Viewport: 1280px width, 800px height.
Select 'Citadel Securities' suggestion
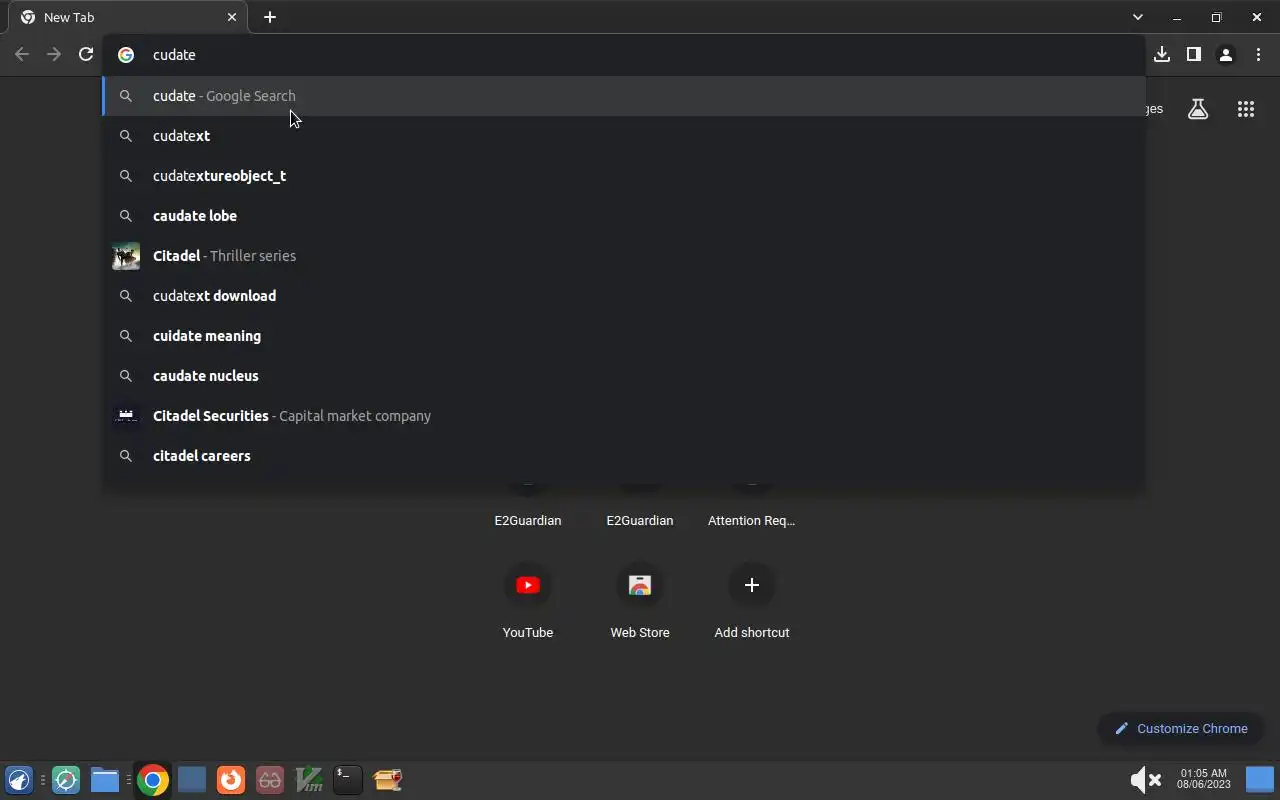[624, 416]
